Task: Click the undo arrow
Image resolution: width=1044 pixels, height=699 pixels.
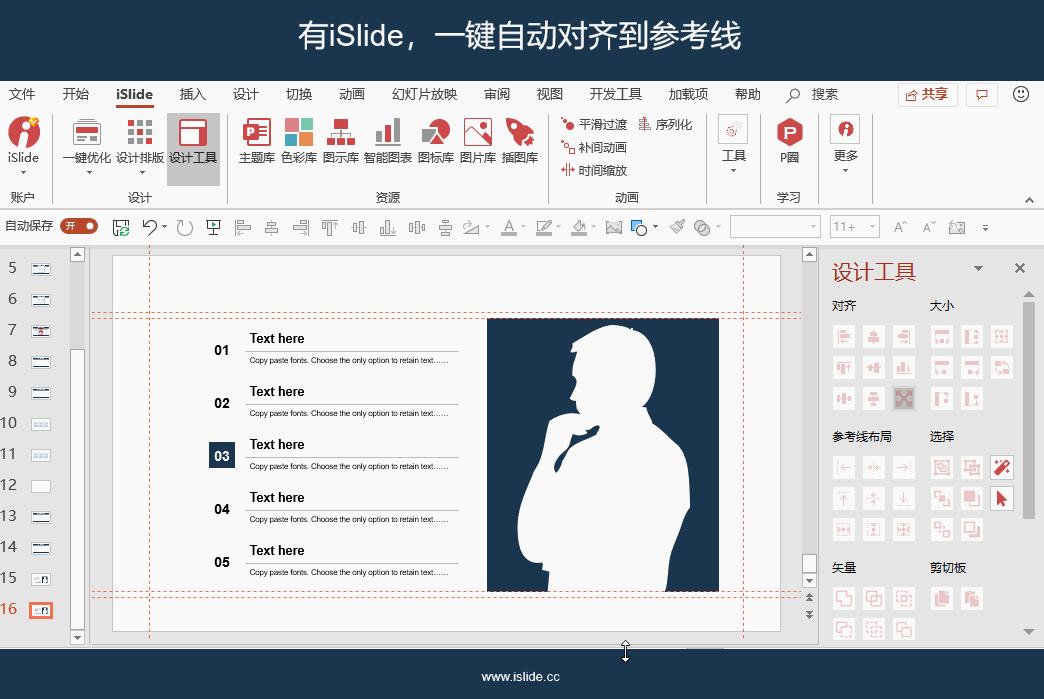Action: 149,227
